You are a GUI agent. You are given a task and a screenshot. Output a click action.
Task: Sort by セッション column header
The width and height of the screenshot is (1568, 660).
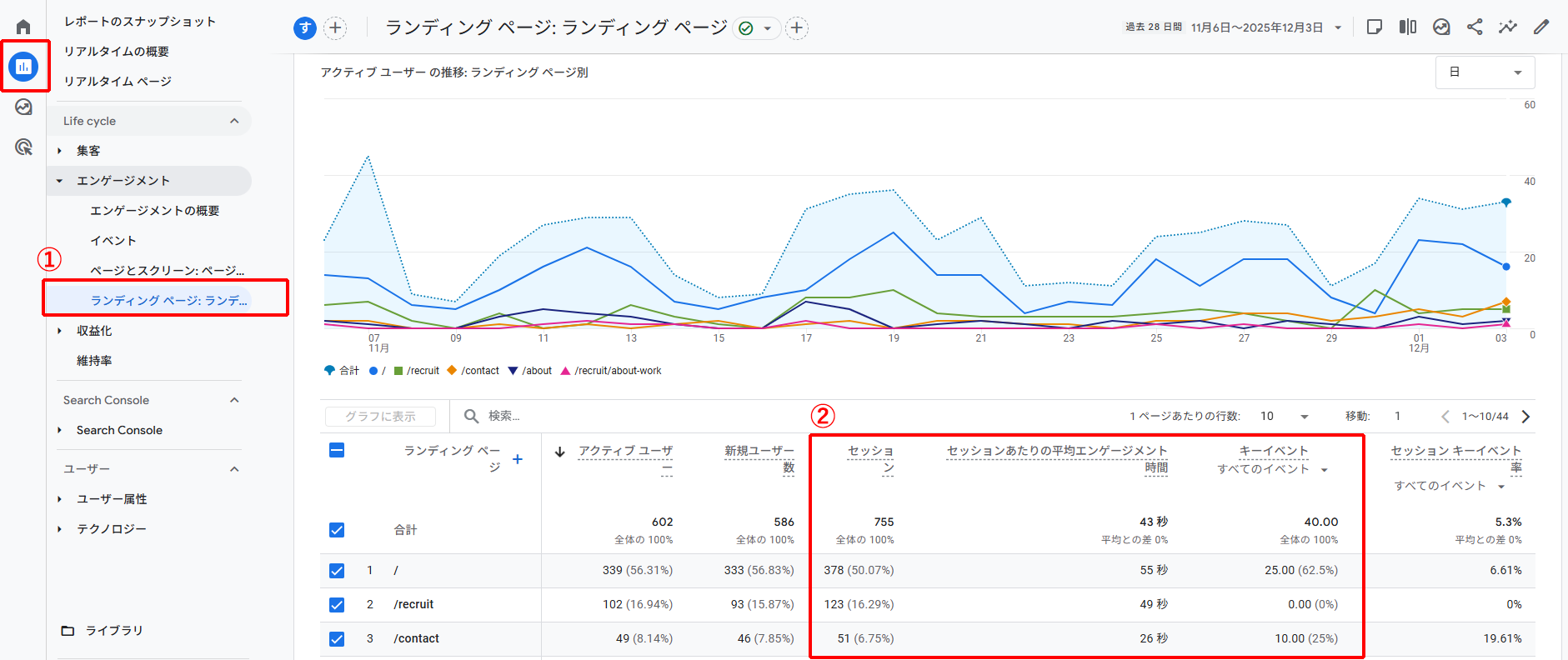pyautogui.click(x=871, y=459)
